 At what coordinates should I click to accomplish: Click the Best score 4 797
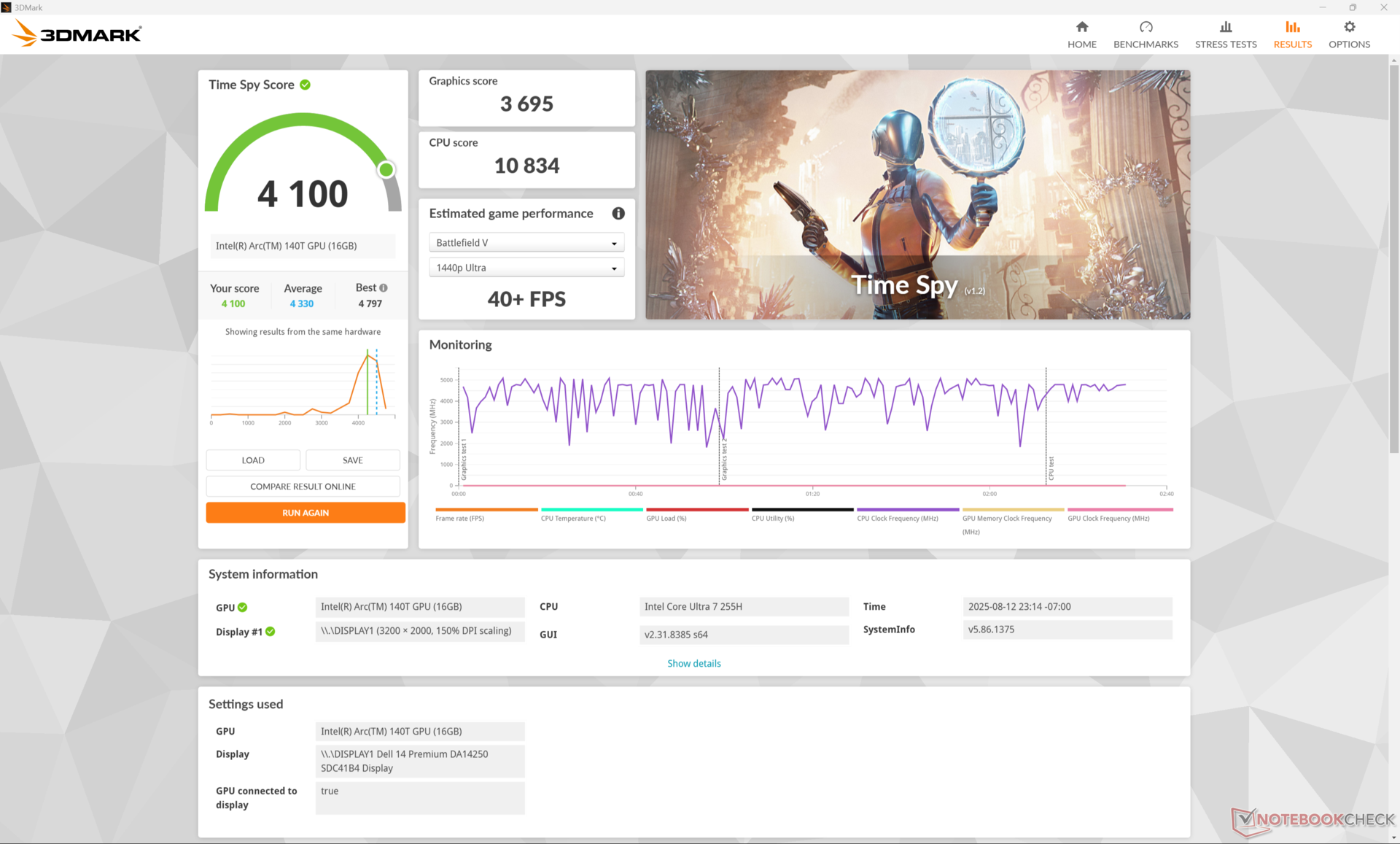(370, 303)
